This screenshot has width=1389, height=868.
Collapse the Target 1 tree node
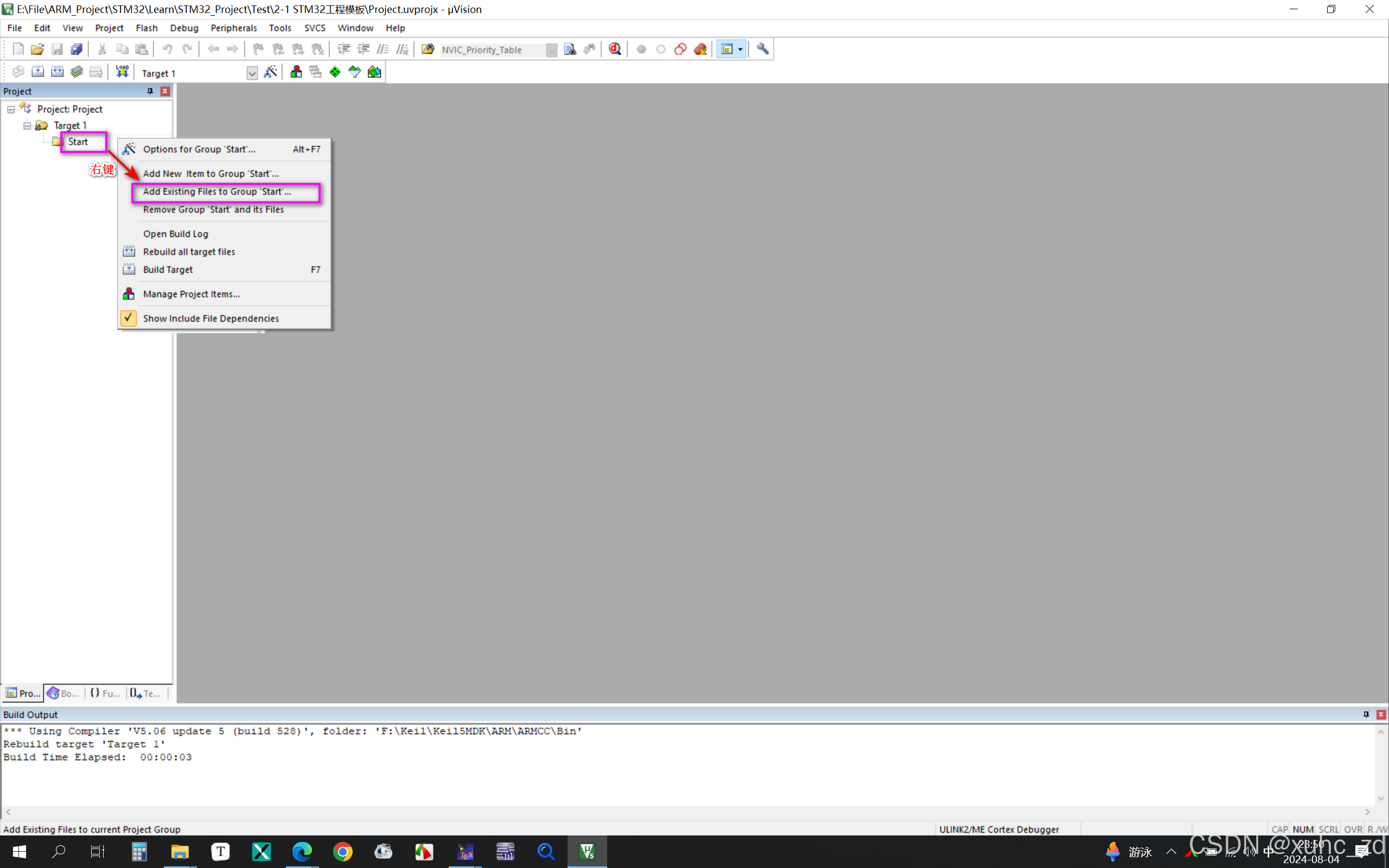27,125
